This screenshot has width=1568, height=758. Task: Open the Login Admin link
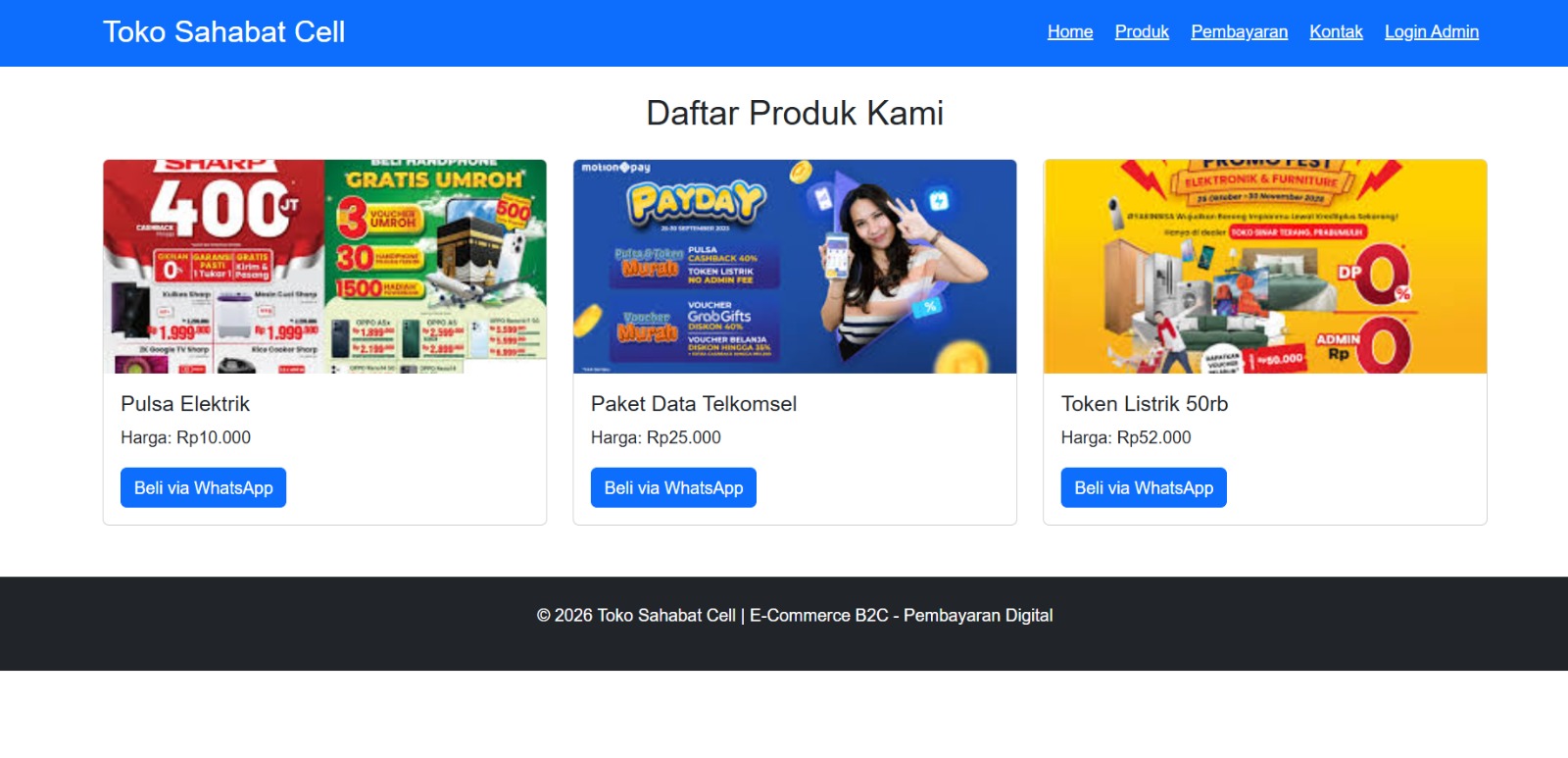[x=1431, y=31]
